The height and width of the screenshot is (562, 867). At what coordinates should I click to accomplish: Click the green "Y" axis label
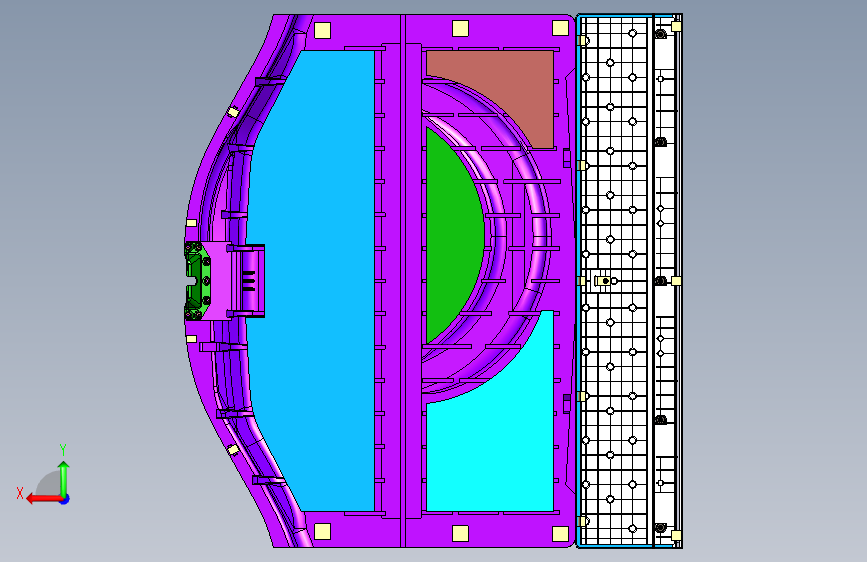[x=63, y=450]
